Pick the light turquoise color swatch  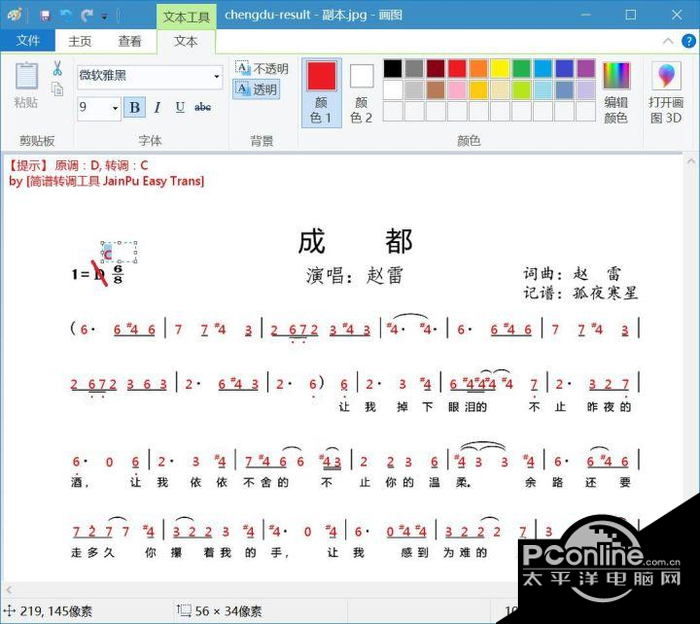coord(543,90)
